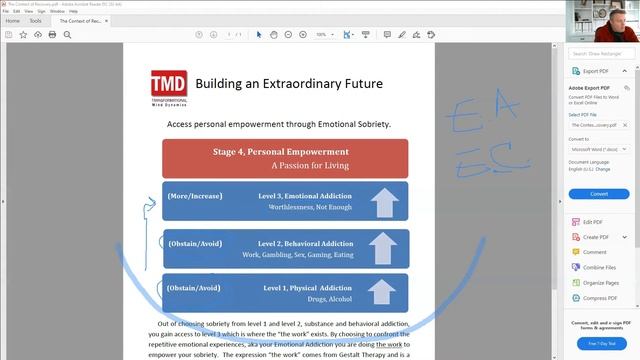The image size is (640, 360).
Task: Switch to the Tools tab
Action: pyautogui.click(x=36, y=21)
